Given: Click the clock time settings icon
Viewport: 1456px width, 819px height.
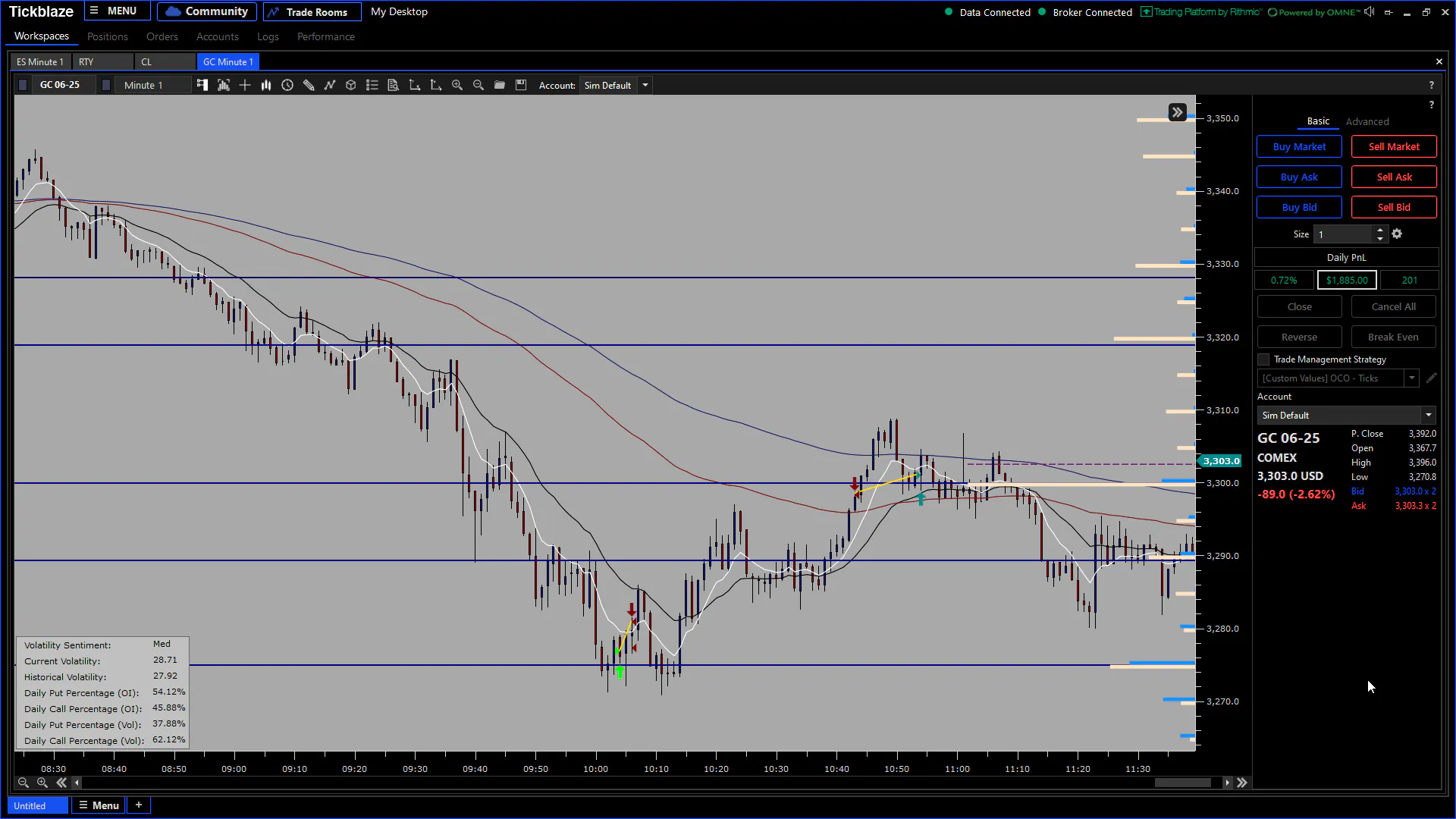Looking at the screenshot, I should tap(287, 85).
